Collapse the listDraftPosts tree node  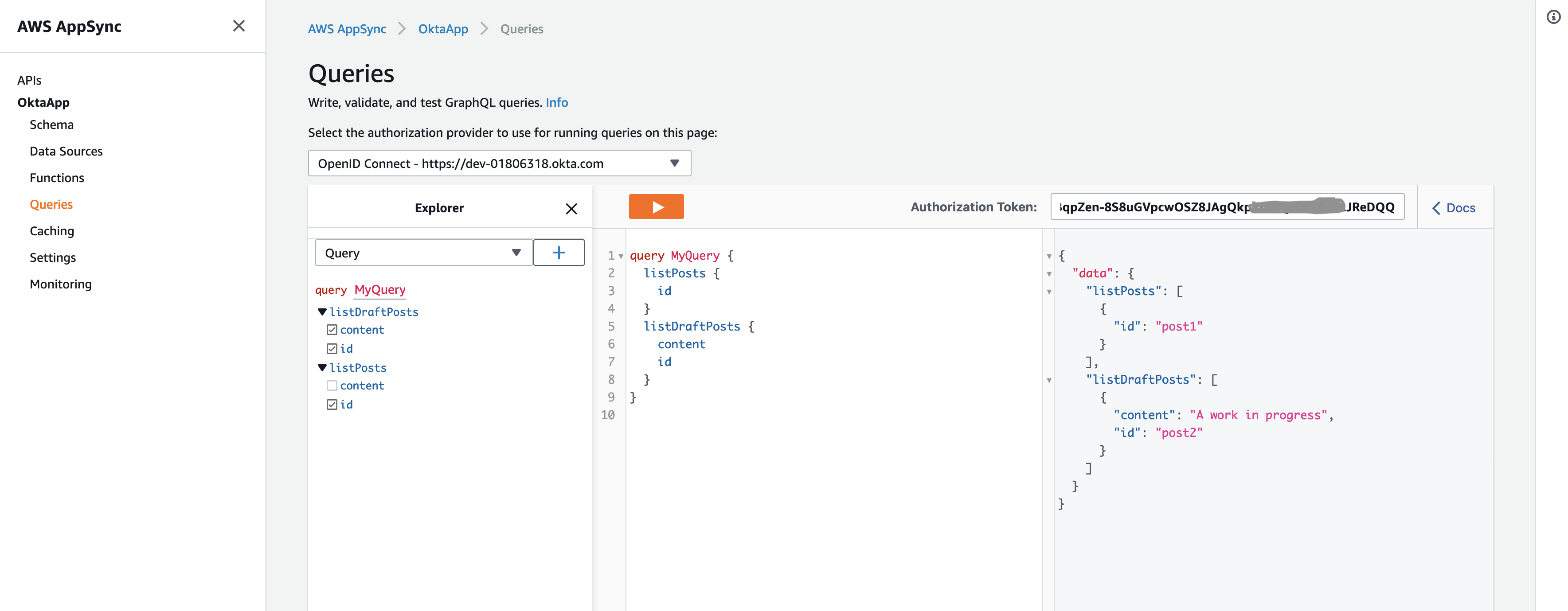322,312
